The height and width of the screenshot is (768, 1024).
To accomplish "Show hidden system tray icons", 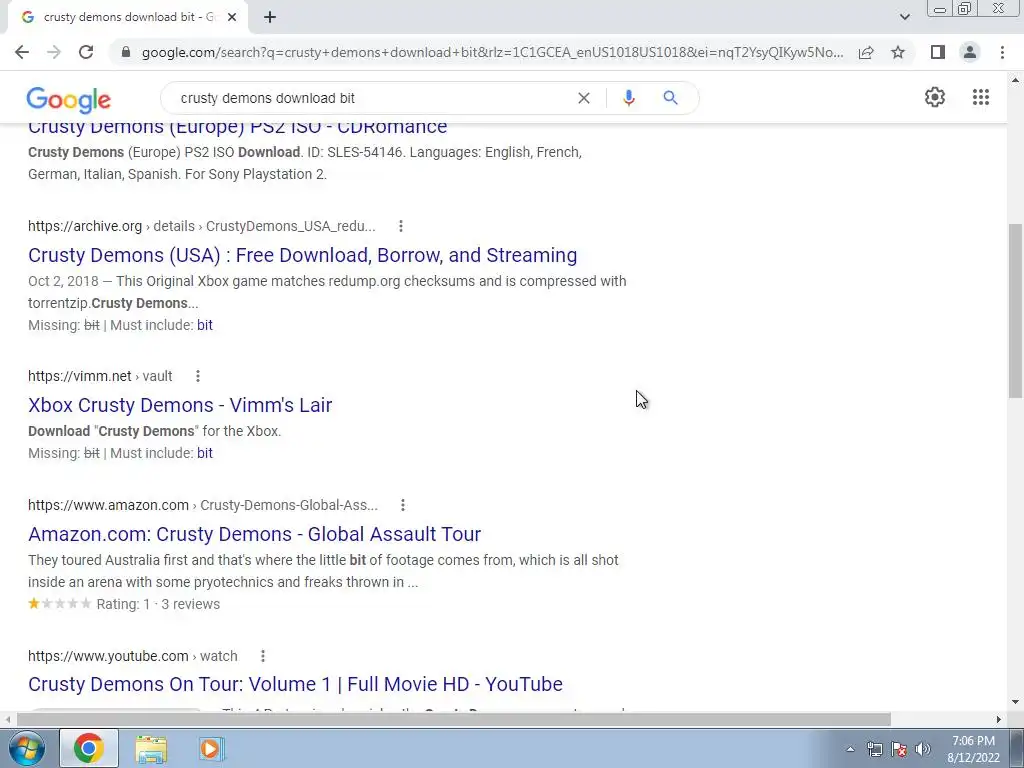I will pos(850,749).
